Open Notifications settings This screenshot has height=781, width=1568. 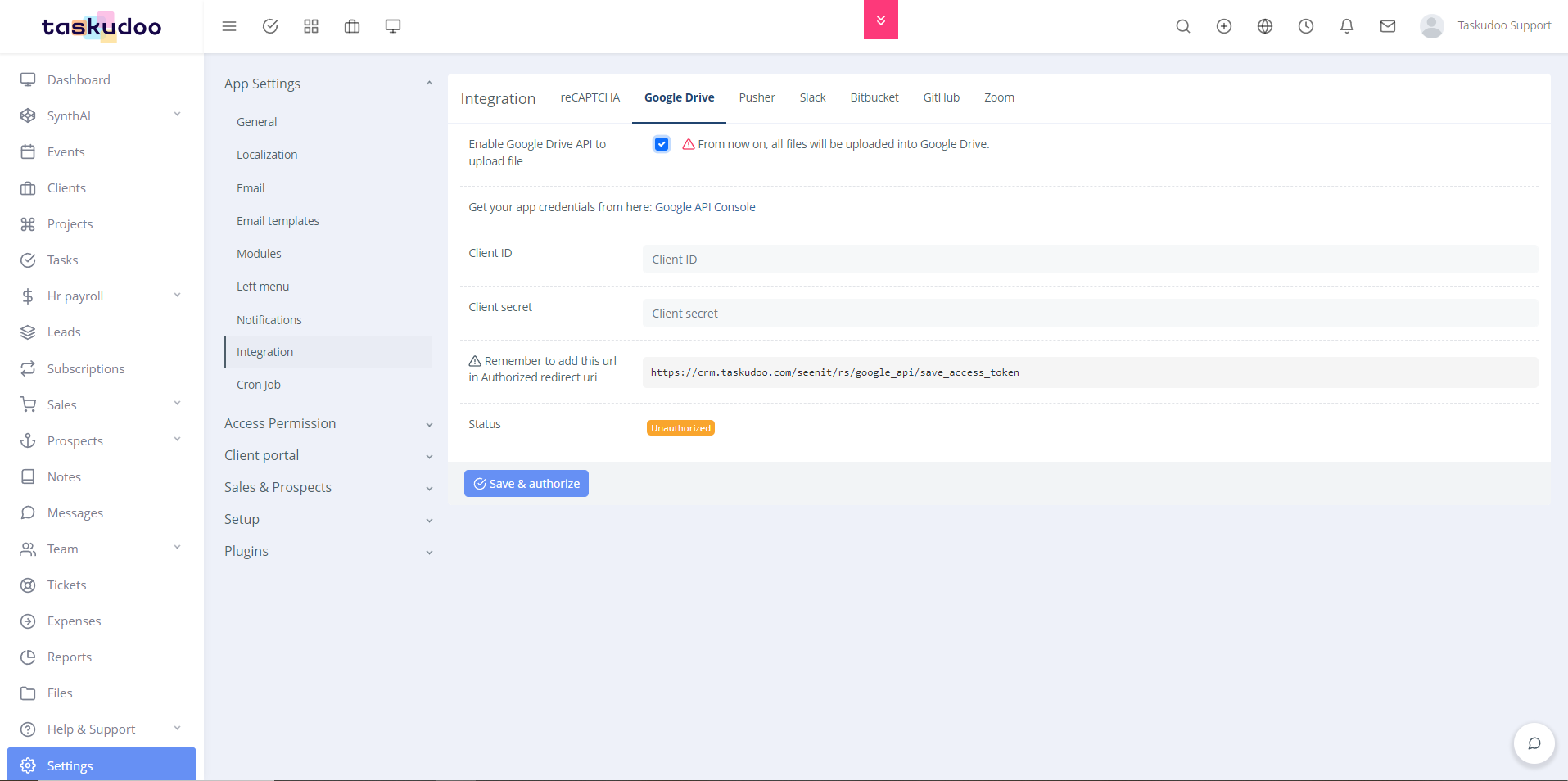(x=269, y=320)
